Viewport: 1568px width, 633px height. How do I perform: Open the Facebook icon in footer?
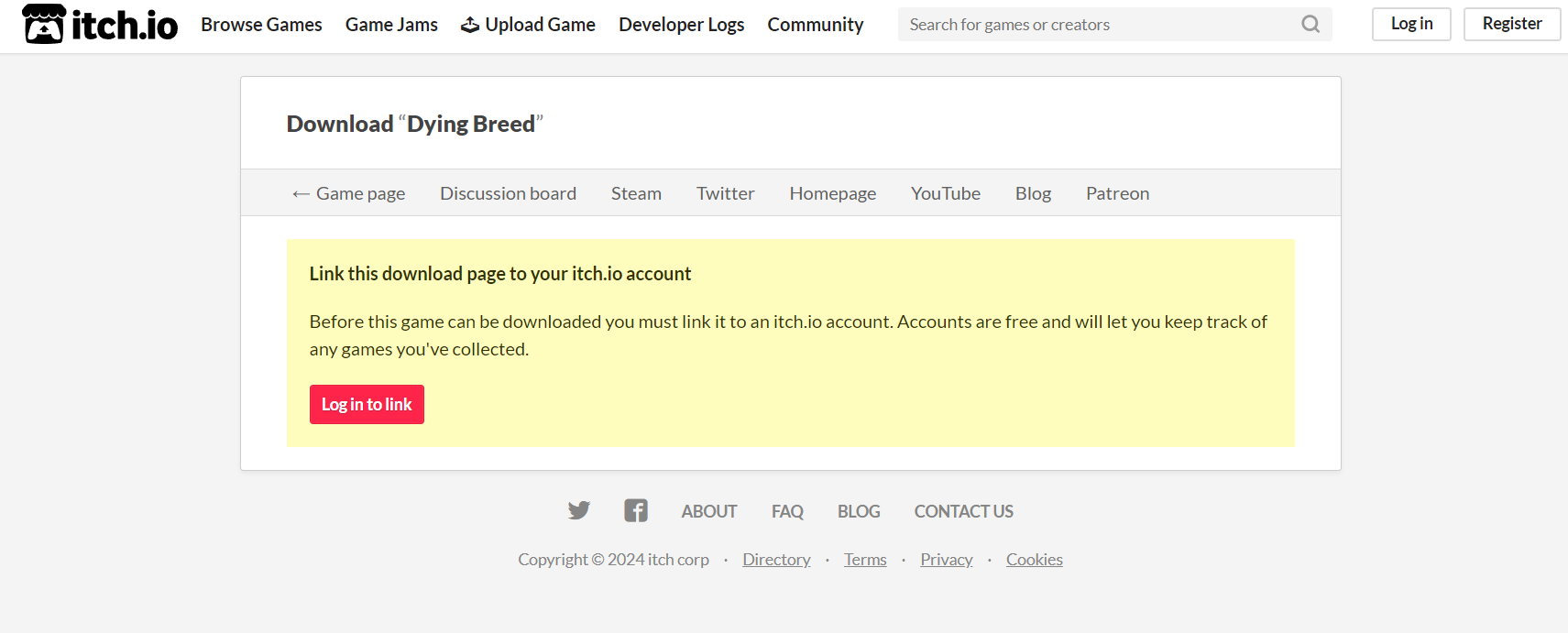click(x=636, y=510)
